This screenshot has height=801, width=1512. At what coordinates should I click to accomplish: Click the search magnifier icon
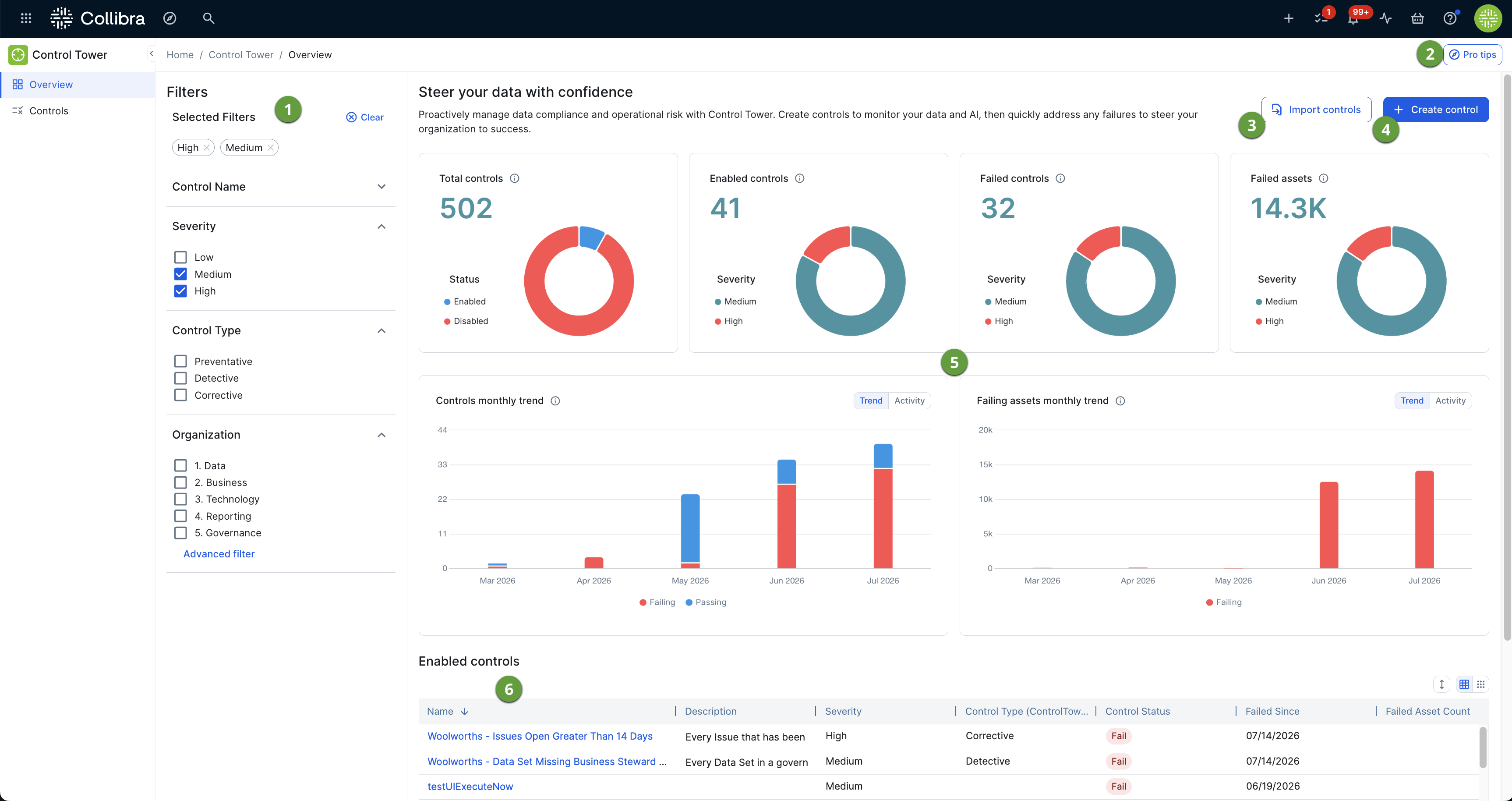pyautogui.click(x=208, y=18)
